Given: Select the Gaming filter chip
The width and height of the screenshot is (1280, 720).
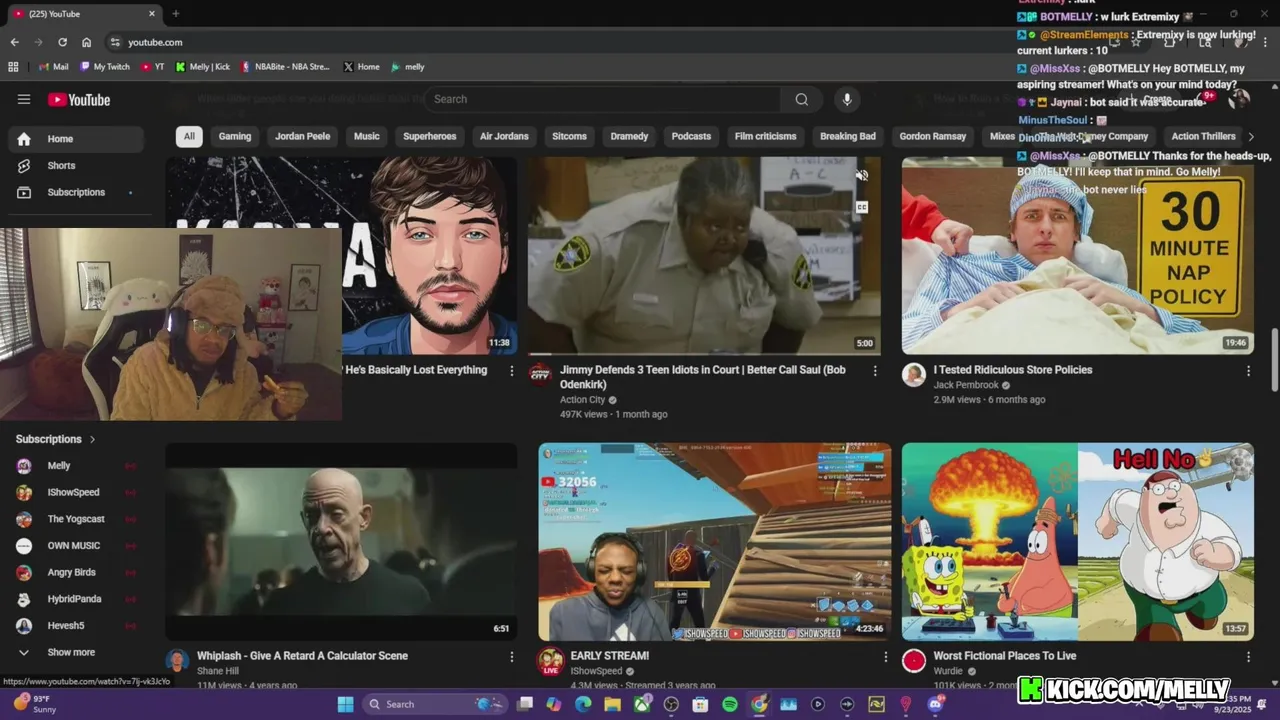Looking at the screenshot, I should [x=235, y=136].
